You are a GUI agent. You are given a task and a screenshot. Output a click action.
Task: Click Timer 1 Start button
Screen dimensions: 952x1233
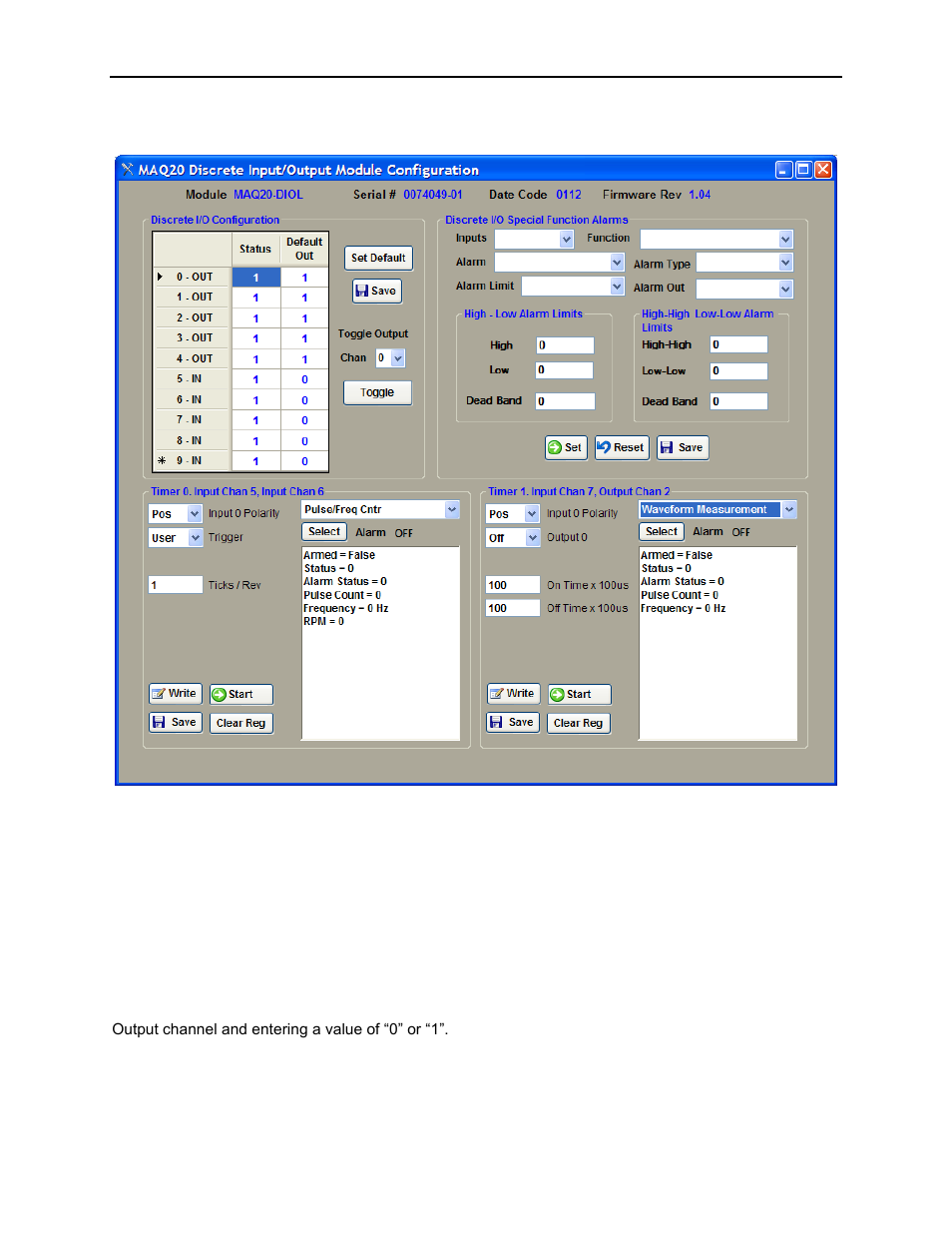click(x=579, y=694)
